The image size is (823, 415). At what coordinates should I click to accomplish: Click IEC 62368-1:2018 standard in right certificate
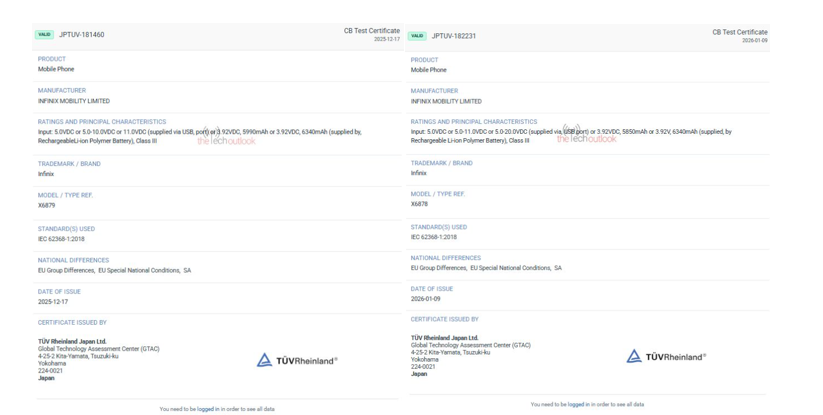[433, 237]
